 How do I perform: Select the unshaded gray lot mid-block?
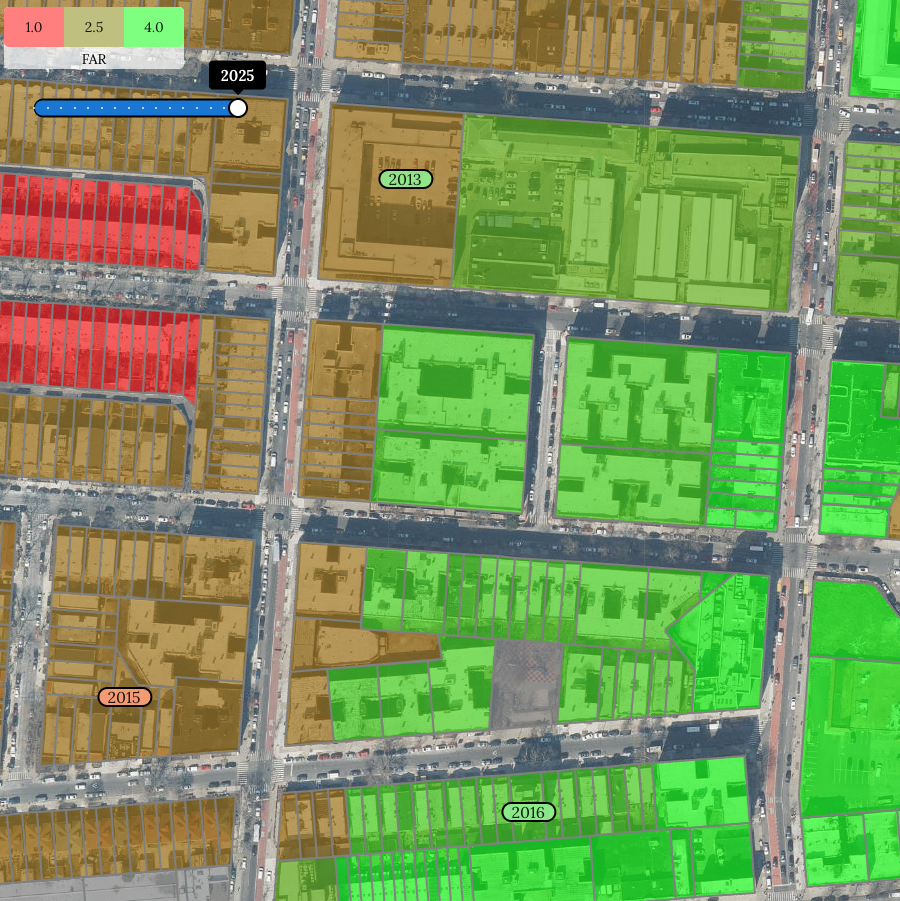[523, 685]
